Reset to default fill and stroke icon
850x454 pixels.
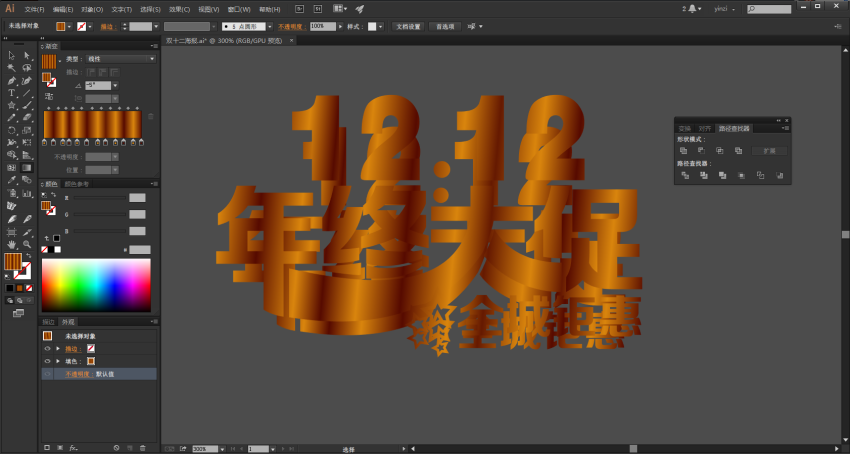pos(7,277)
